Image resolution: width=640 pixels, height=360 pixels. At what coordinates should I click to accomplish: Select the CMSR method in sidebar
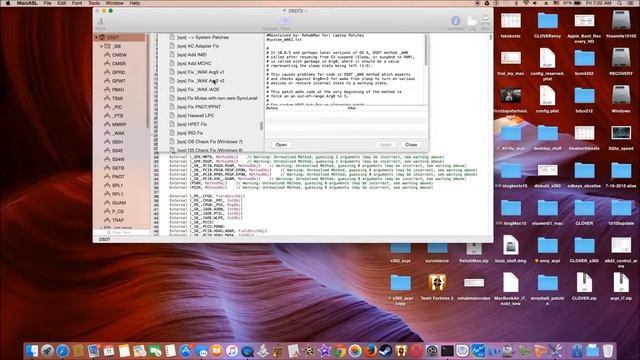[119, 64]
